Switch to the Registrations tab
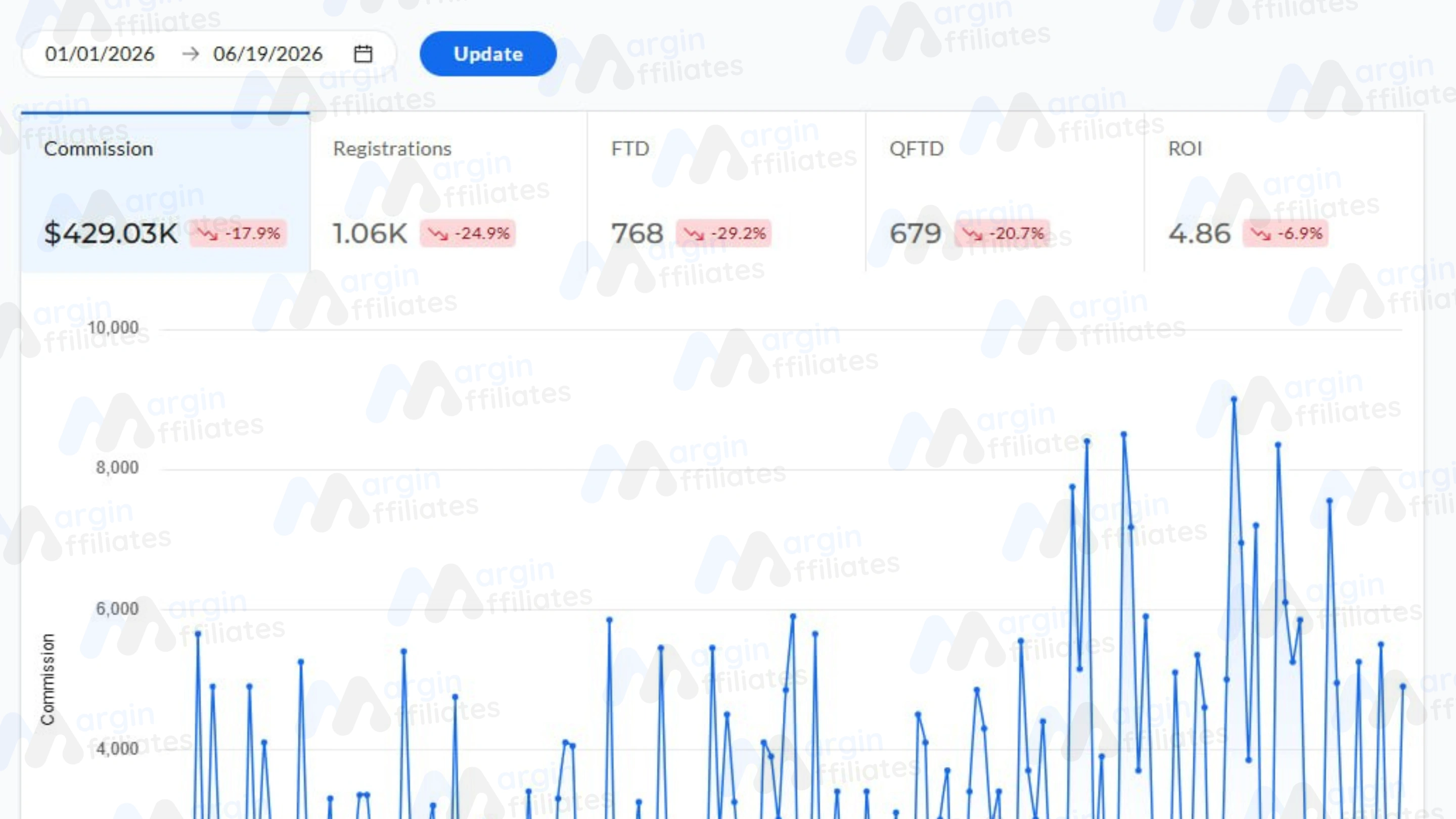Viewport: 1456px width, 819px height. [449, 192]
